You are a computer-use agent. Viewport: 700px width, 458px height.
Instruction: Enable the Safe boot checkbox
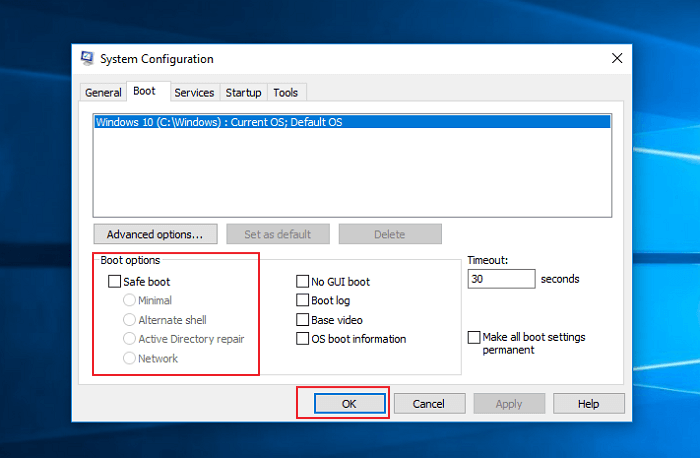[x=115, y=282]
